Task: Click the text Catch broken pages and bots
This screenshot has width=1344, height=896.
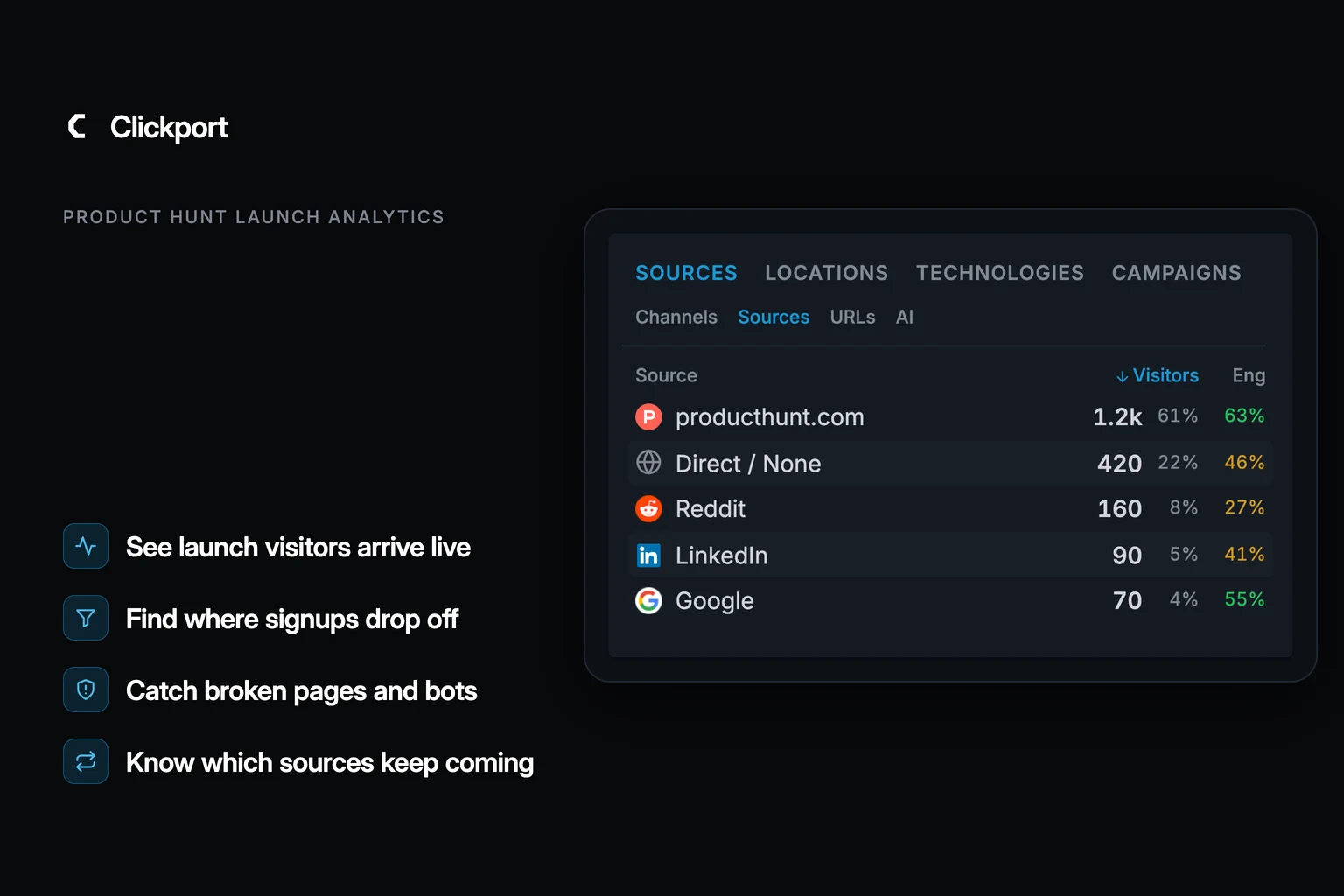Action: [x=302, y=691]
